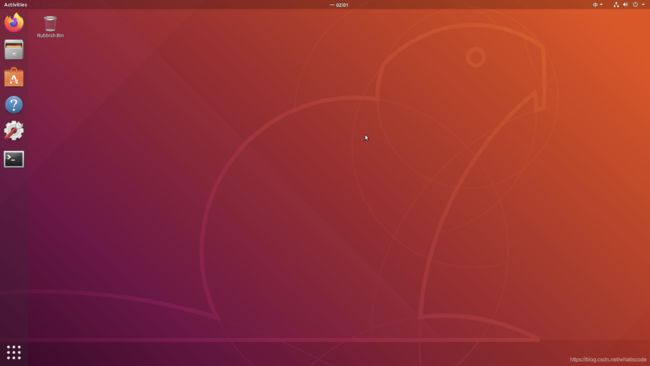Viewport: 650px width, 366px height.
Task: Open the accessibility menu icon
Action: point(595,5)
